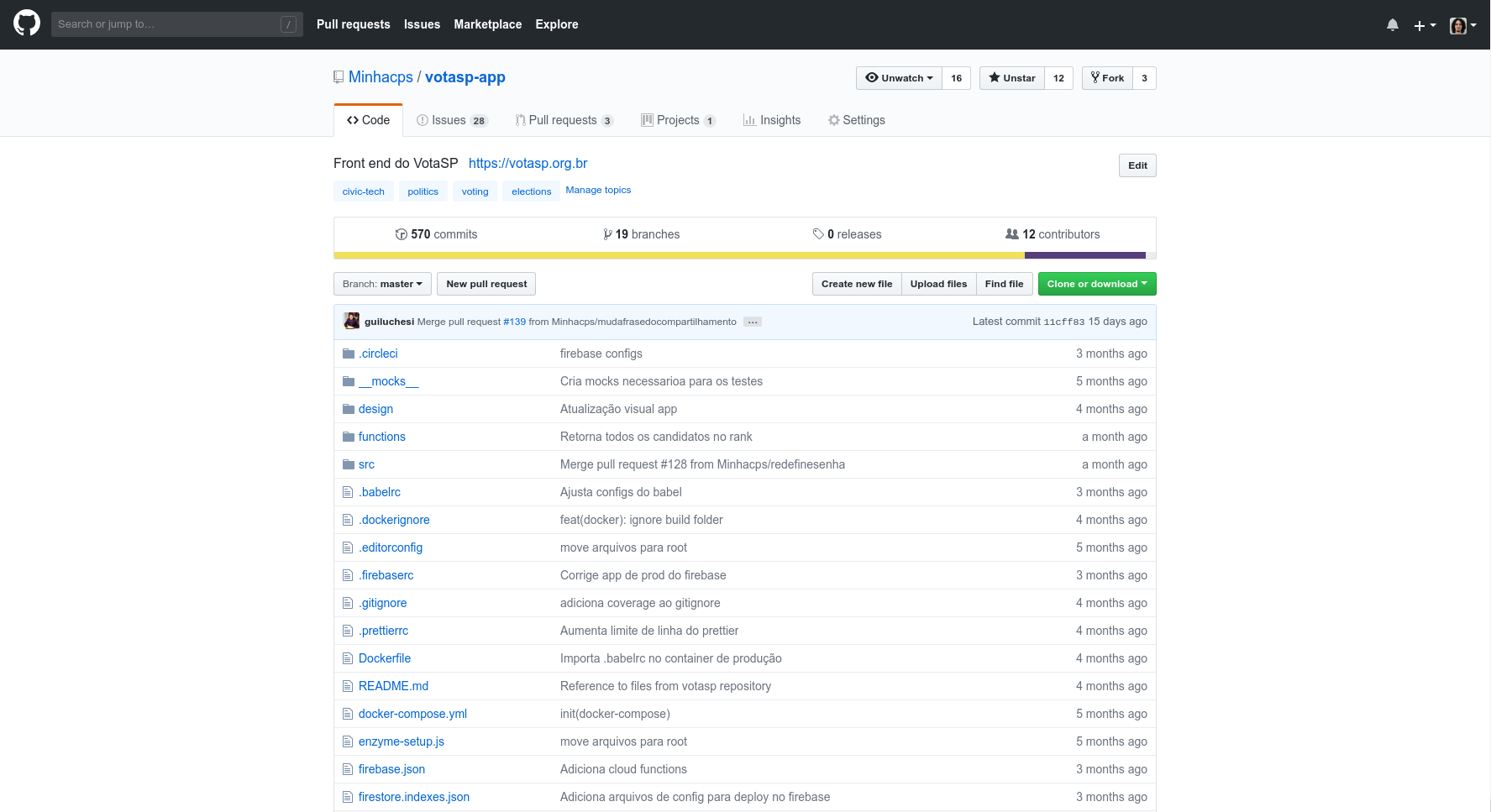The image size is (1491, 812).
Task: Open the Clone or download dropdown
Action: coord(1097,284)
